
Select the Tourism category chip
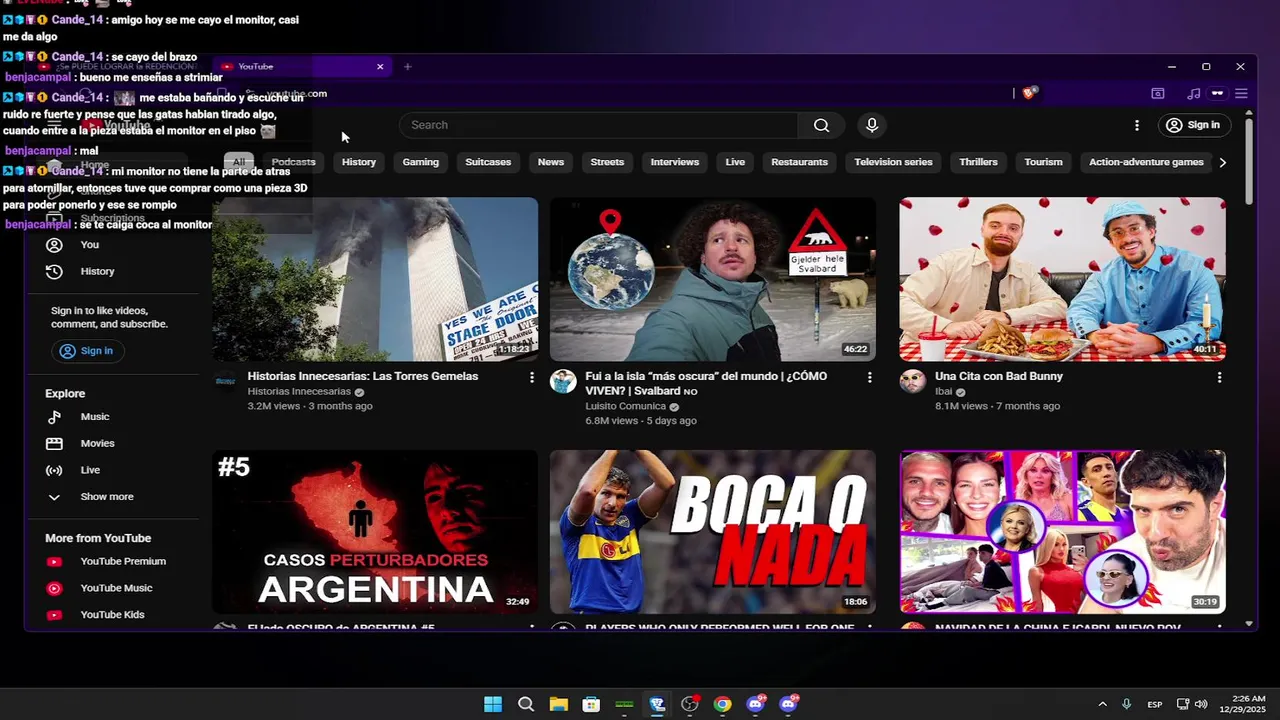[x=1043, y=162]
